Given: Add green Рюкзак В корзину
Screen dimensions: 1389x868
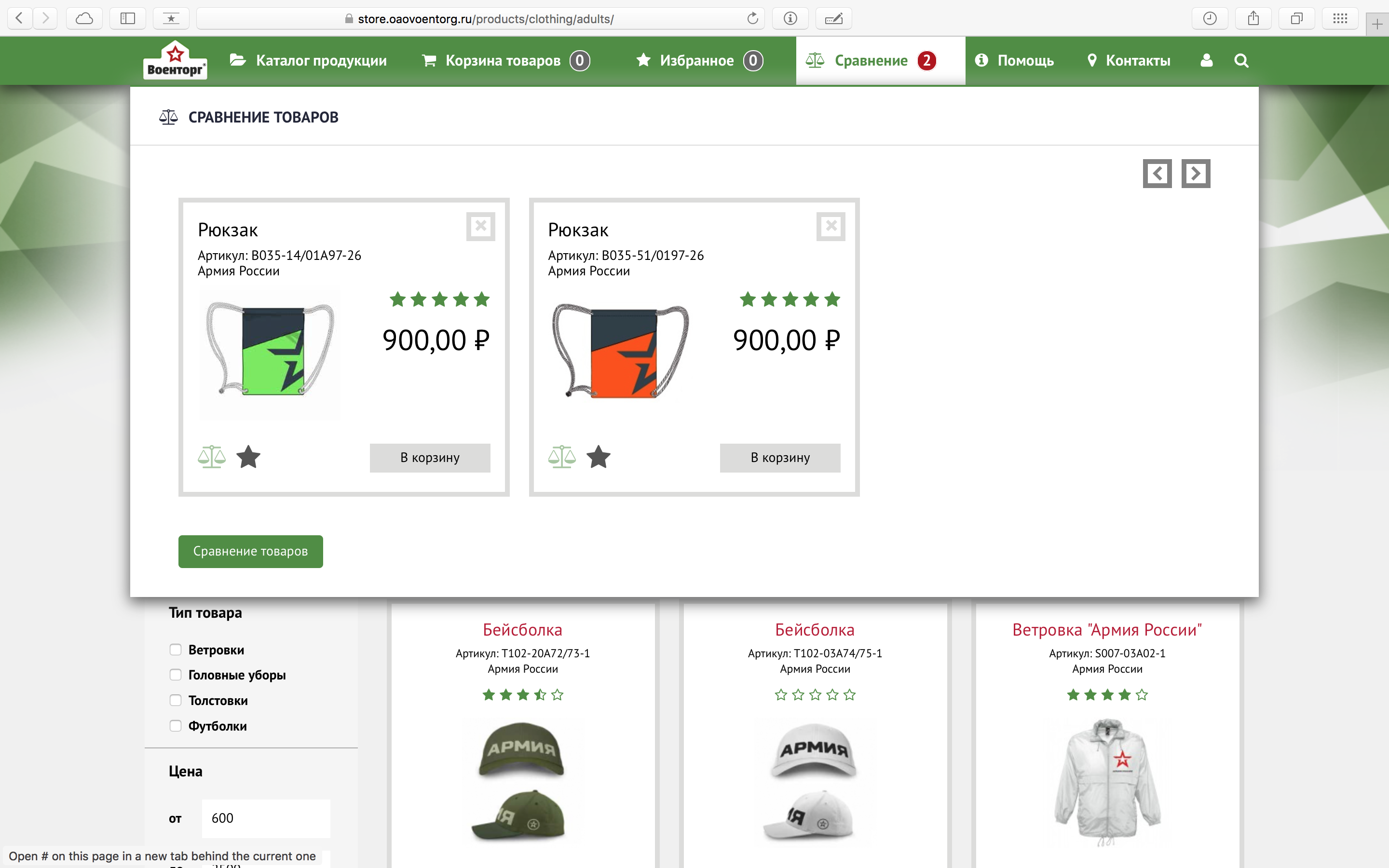Looking at the screenshot, I should click(x=430, y=458).
